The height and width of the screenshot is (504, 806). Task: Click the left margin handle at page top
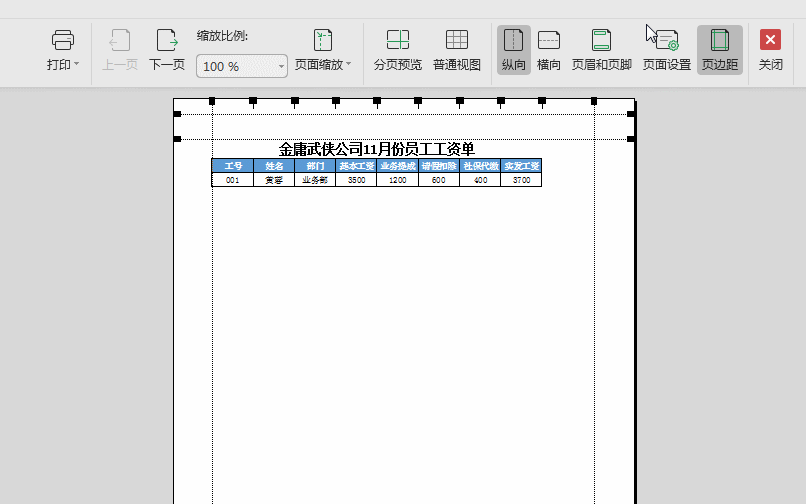(212, 101)
